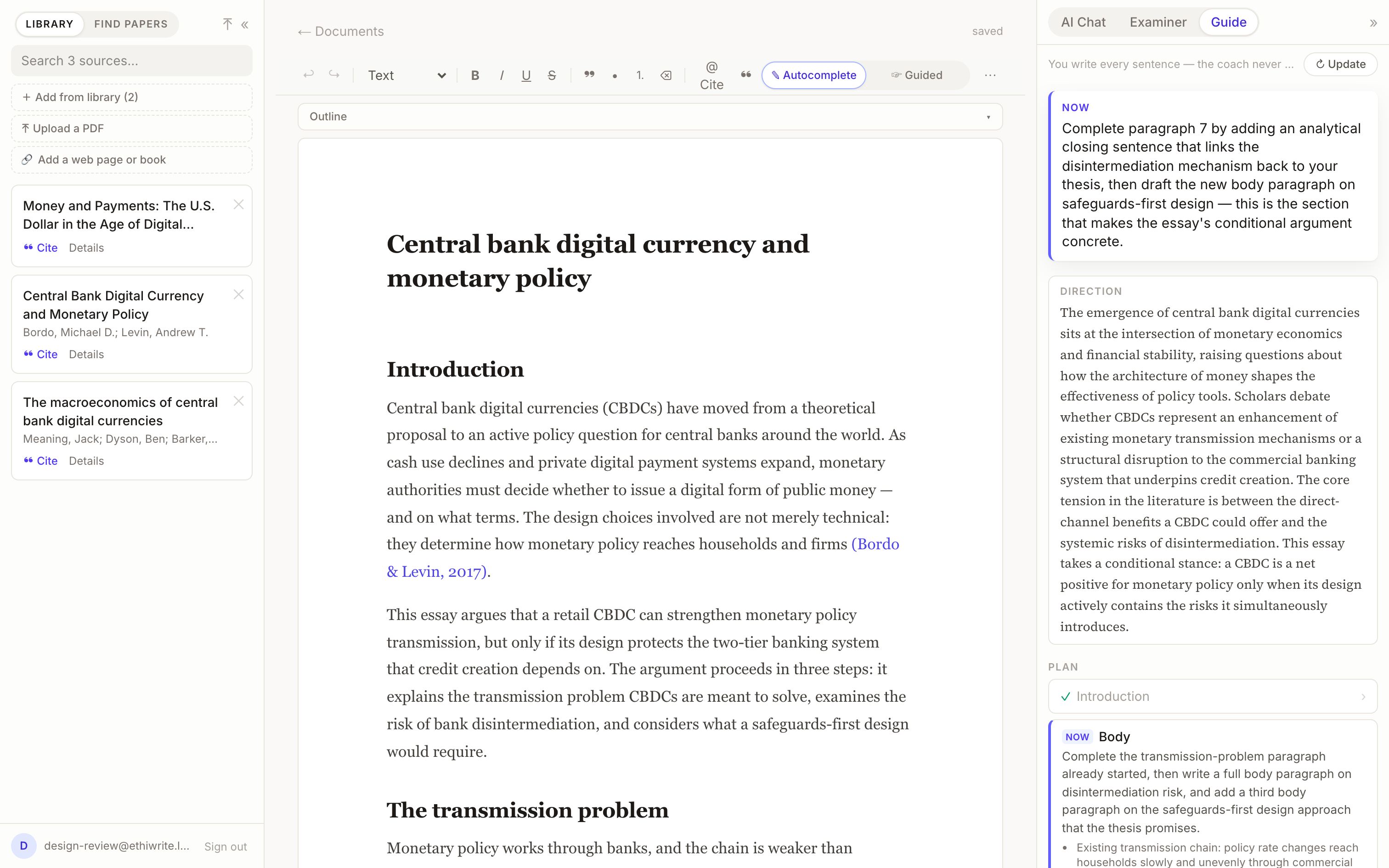Open the Text style dropdown

click(x=407, y=75)
